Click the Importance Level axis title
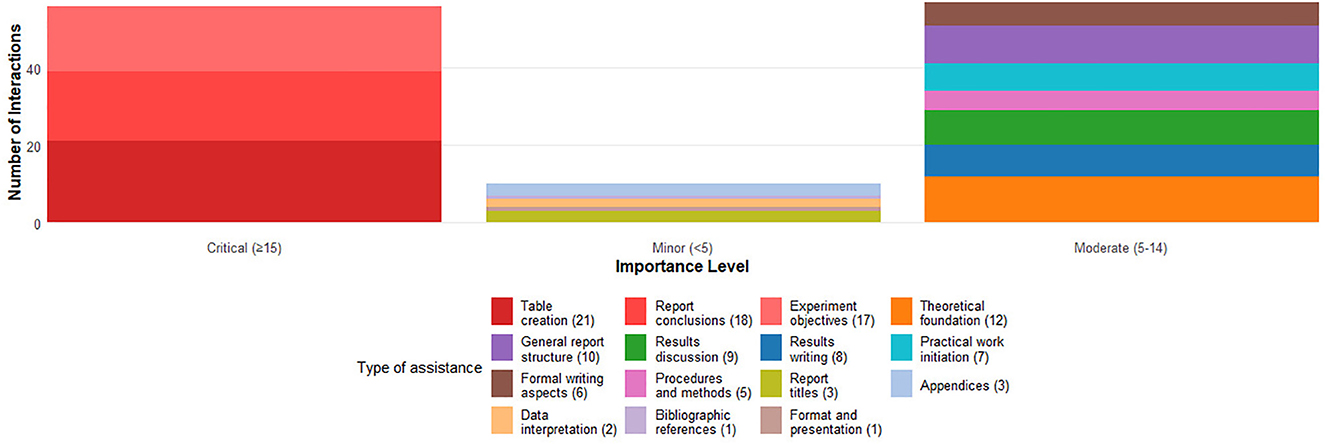This screenshot has width=1325, height=444. click(x=683, y=267)
